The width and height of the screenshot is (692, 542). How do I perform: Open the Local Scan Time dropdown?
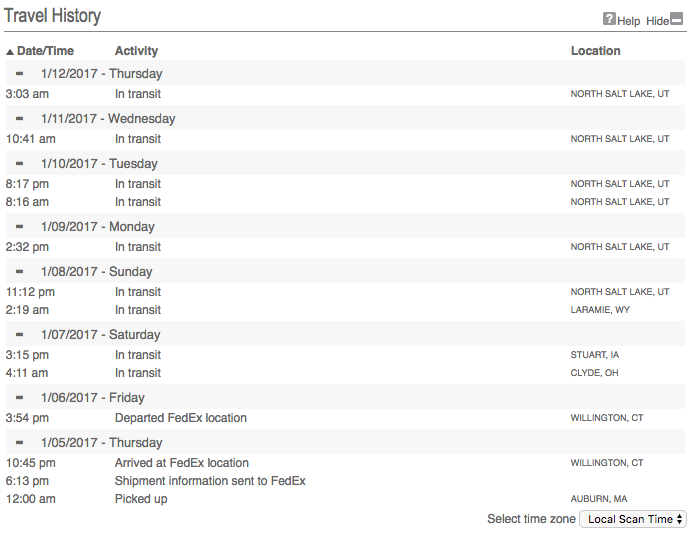pyautogui.click(x=633, y=519)
